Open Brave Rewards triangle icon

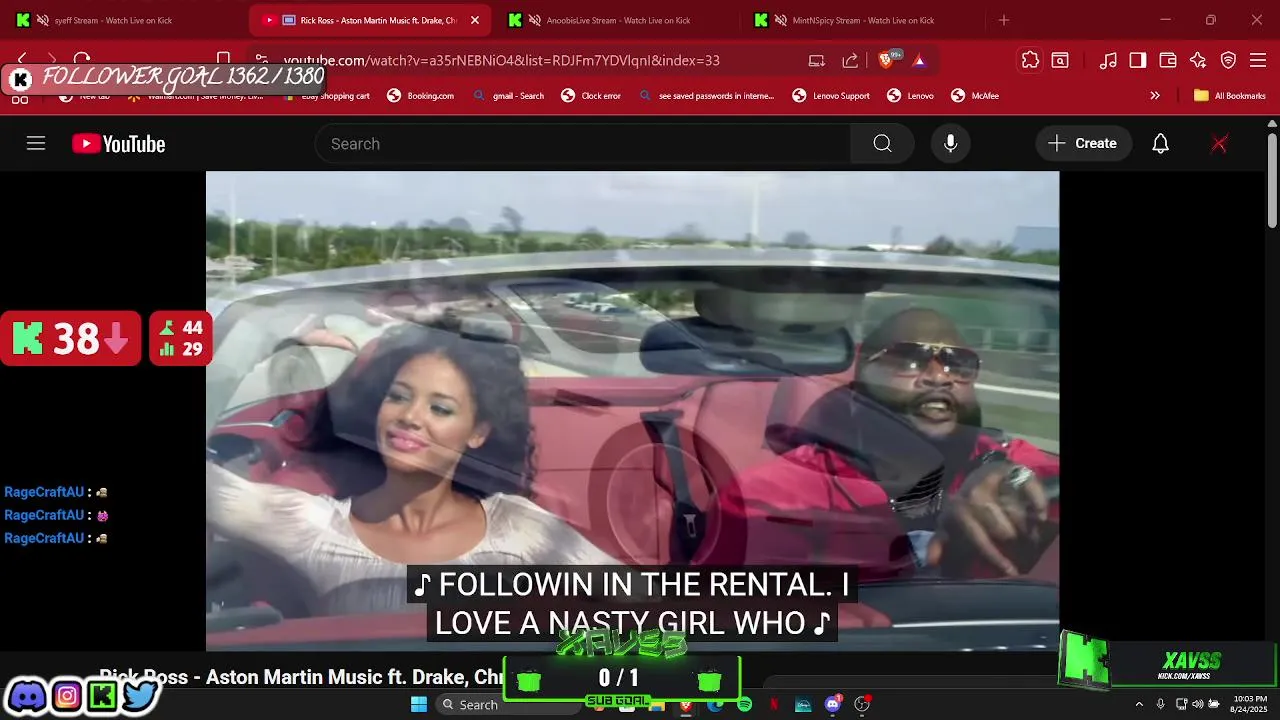pyautogui.click(x=919, y=61)
